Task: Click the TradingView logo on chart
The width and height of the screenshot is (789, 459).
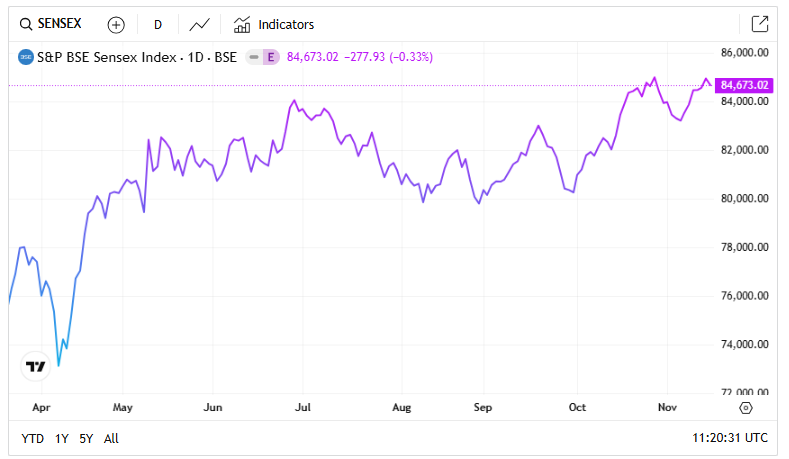Action: pos(35,367)
